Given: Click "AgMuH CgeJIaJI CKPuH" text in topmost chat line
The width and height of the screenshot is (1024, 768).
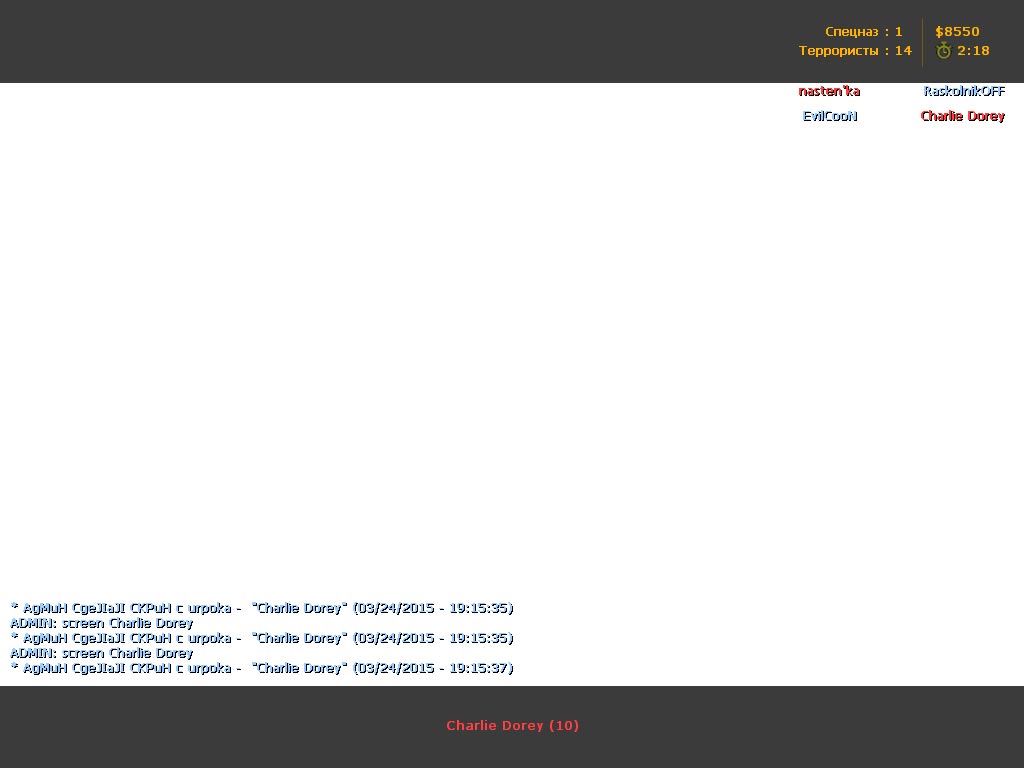Looking at the screenshot, I should click(96, 608).
